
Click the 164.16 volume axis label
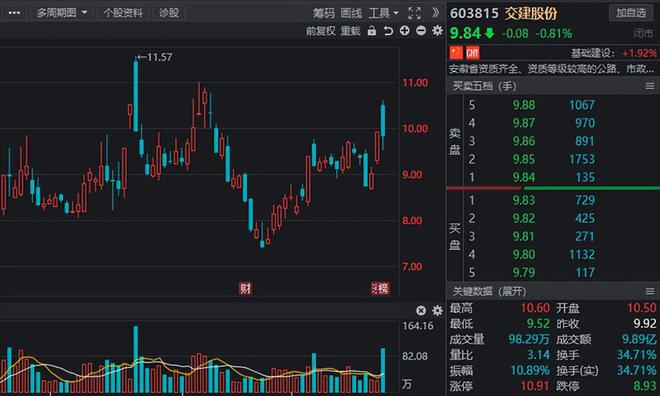[418, 326]
